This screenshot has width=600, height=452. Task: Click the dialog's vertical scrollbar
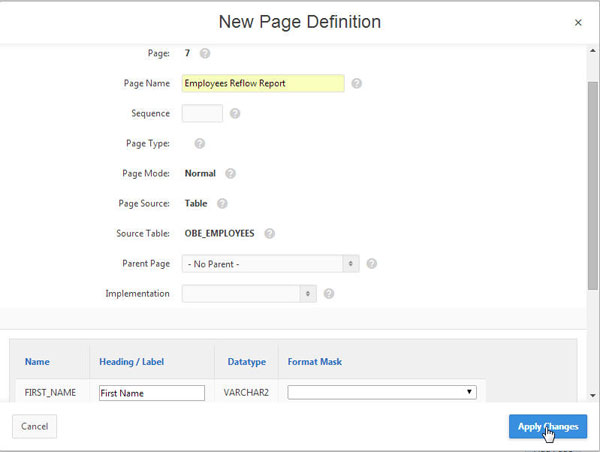(593, 180)
